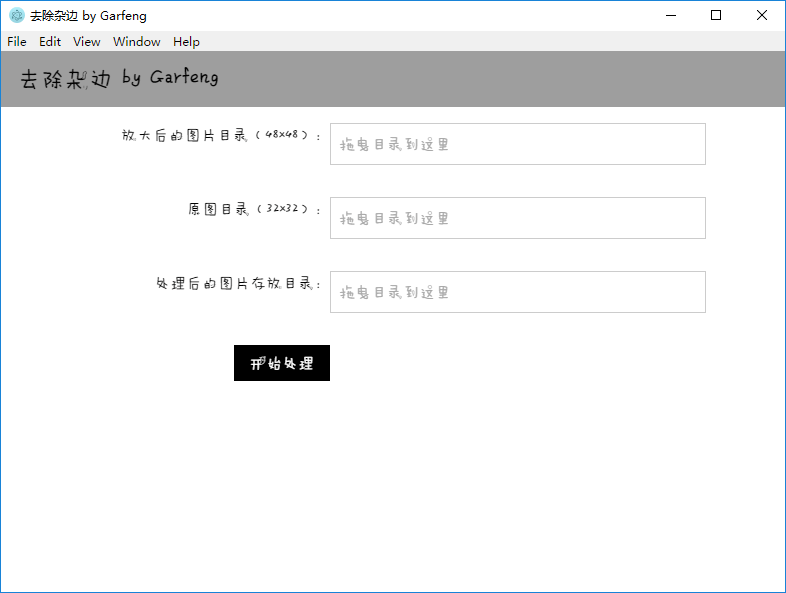Open the Help menu
This screenshot has width=786, height=593.
click(186, 42)
